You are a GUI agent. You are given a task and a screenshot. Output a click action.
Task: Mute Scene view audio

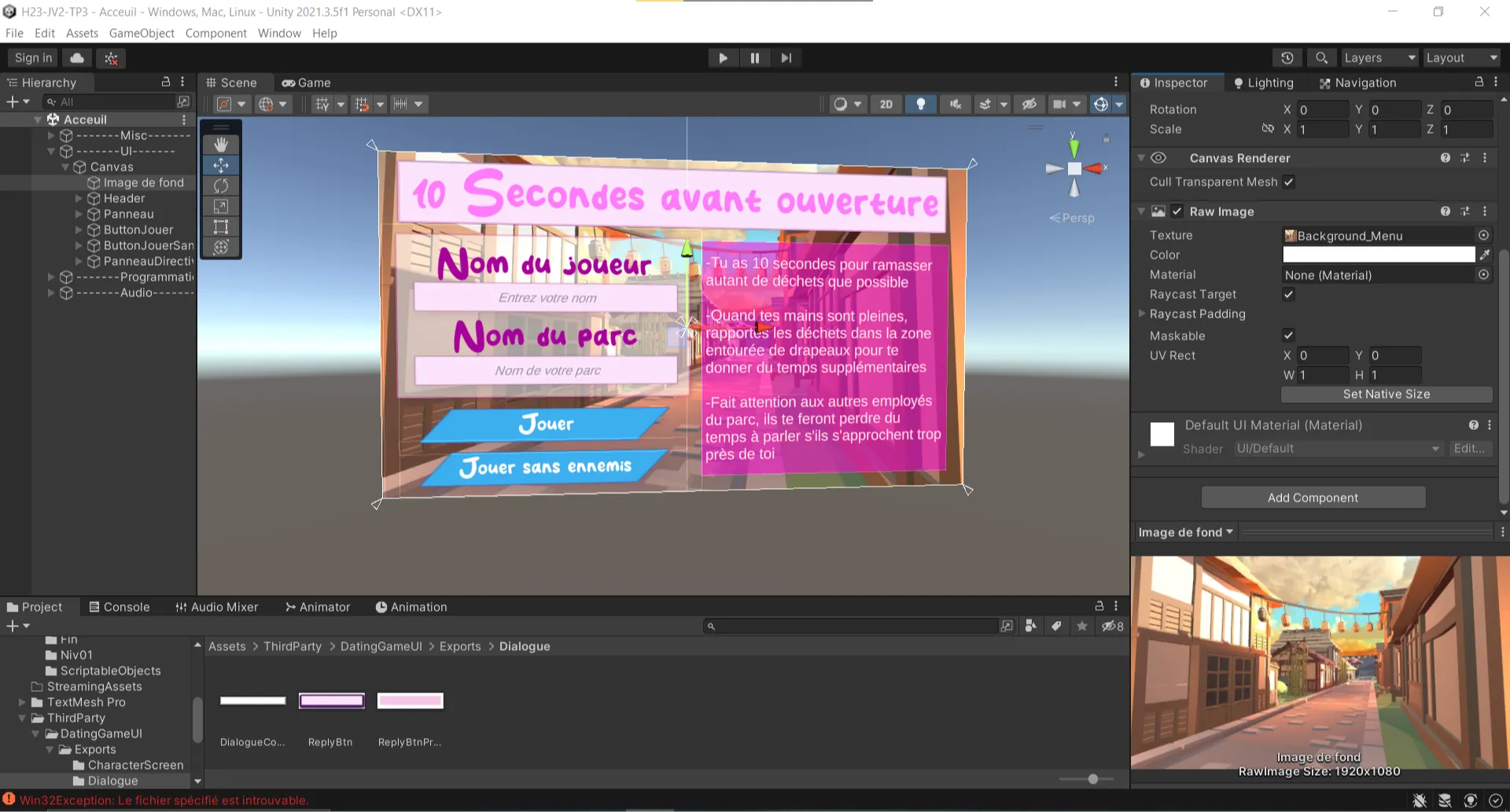(x=954, y=103)
